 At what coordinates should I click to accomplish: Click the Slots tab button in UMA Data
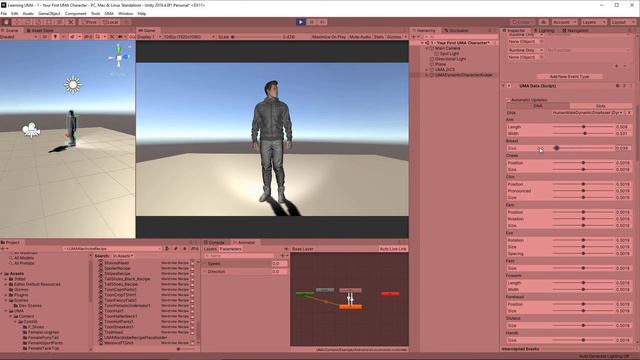coord(601,106)
